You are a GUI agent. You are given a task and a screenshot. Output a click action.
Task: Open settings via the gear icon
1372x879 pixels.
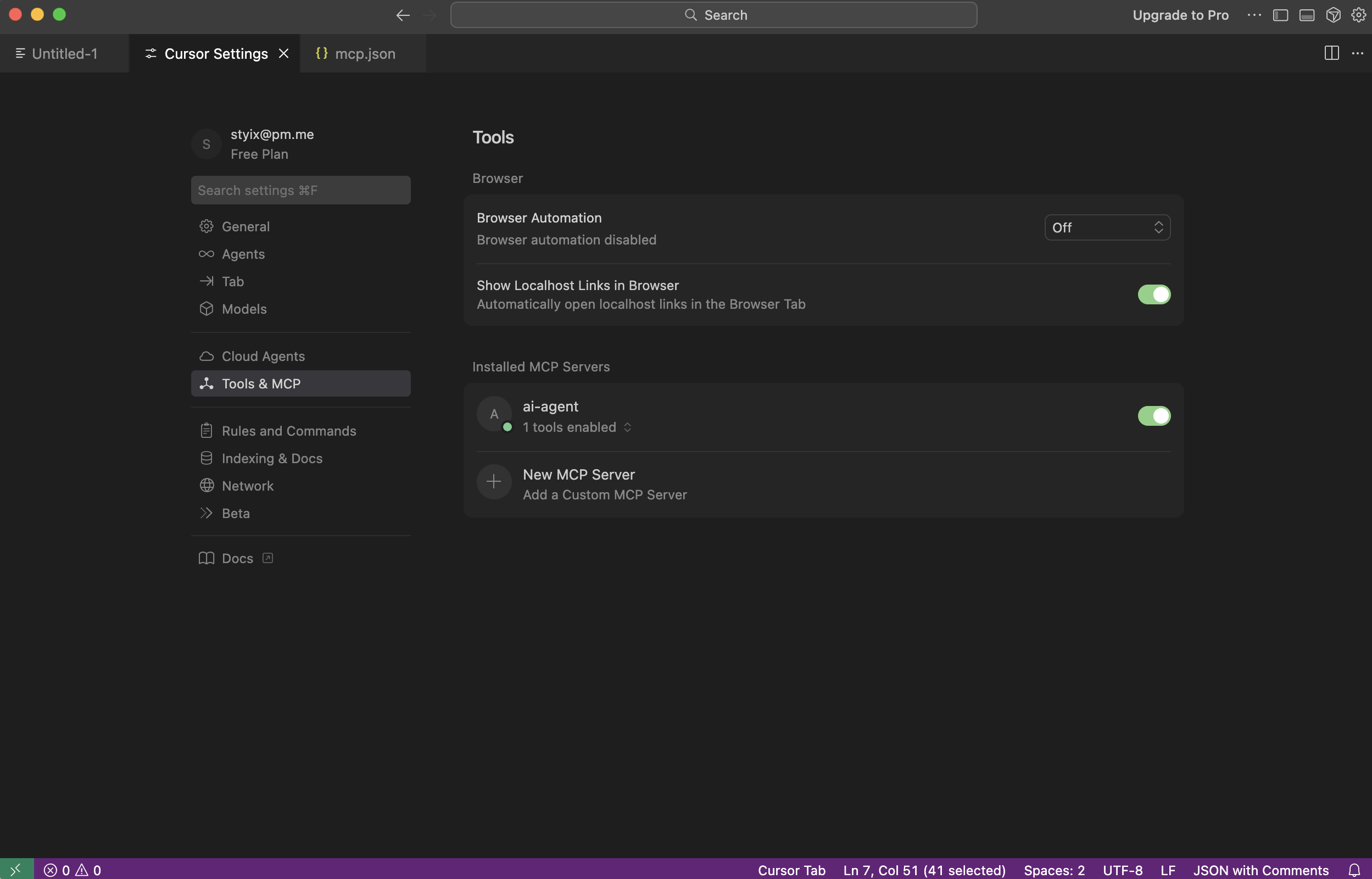click(x=1358, y=15)
